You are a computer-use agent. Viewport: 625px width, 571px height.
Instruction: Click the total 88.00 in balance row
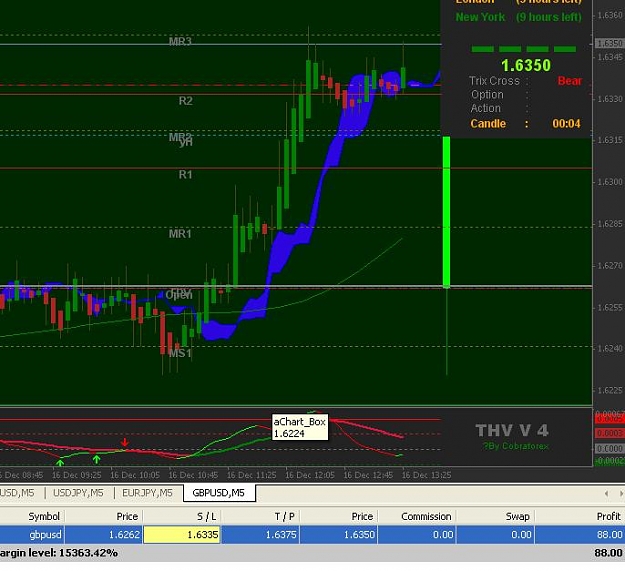(x=608, y=553)
